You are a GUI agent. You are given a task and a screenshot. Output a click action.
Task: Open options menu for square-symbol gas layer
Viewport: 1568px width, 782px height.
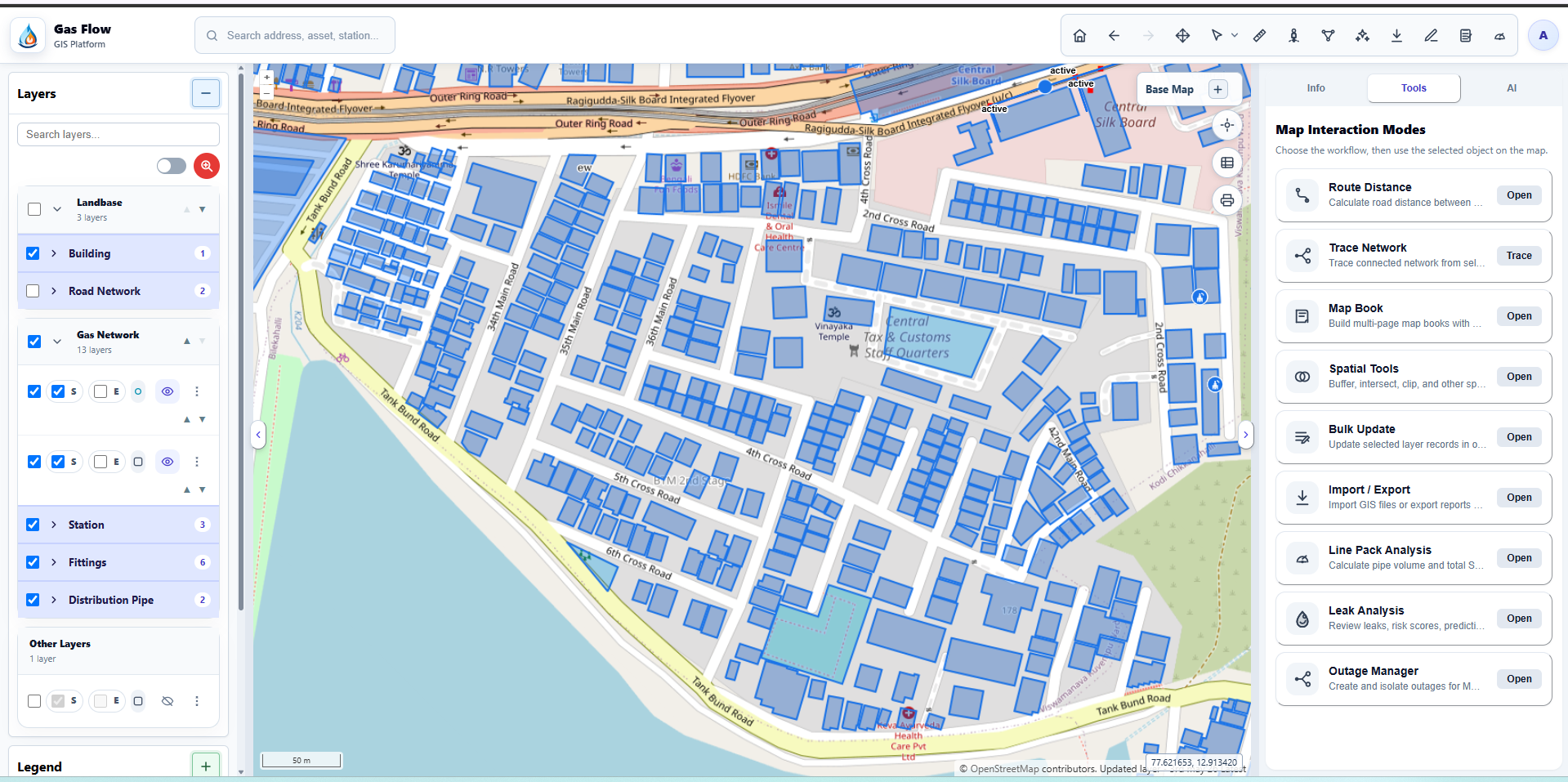pos(197,462)
